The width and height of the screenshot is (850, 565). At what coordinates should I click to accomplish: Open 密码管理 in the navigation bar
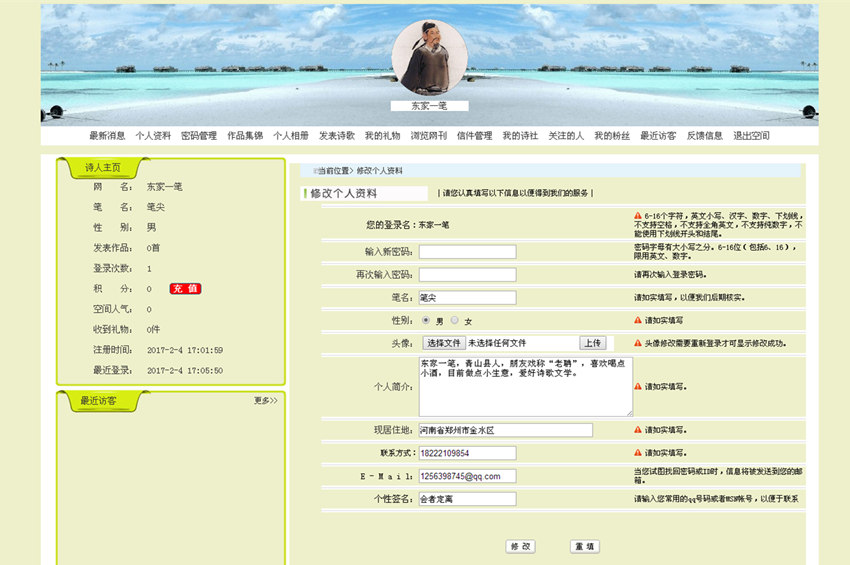(x=199, y=136)
